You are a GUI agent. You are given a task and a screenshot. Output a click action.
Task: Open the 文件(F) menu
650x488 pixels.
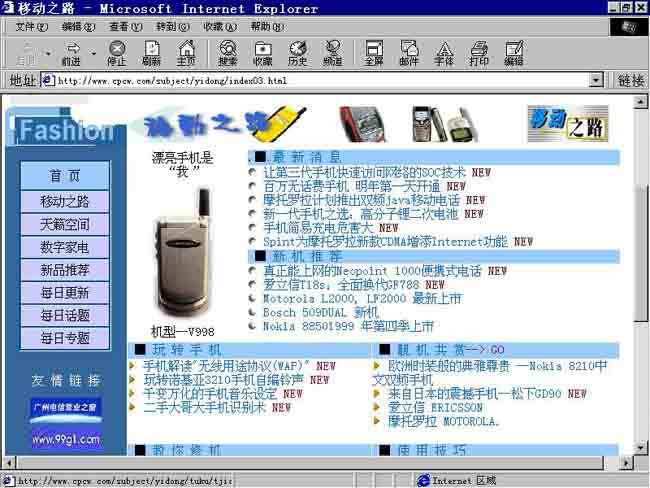point(32,27)
